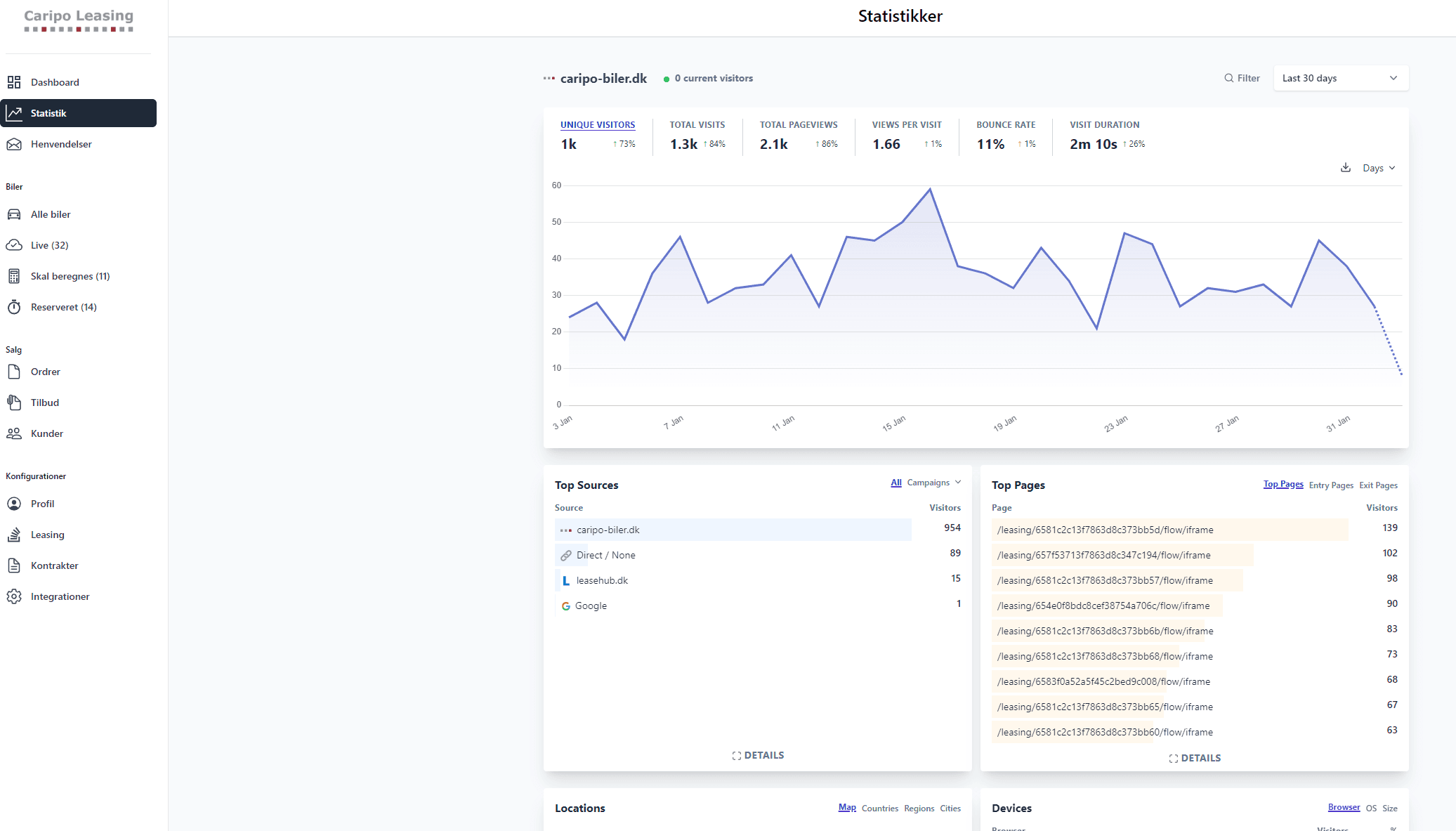This screenshot has width=1456, height=831.
Task: Open the Last 30 days dropdown
Action: click(x=1340, y=78)
